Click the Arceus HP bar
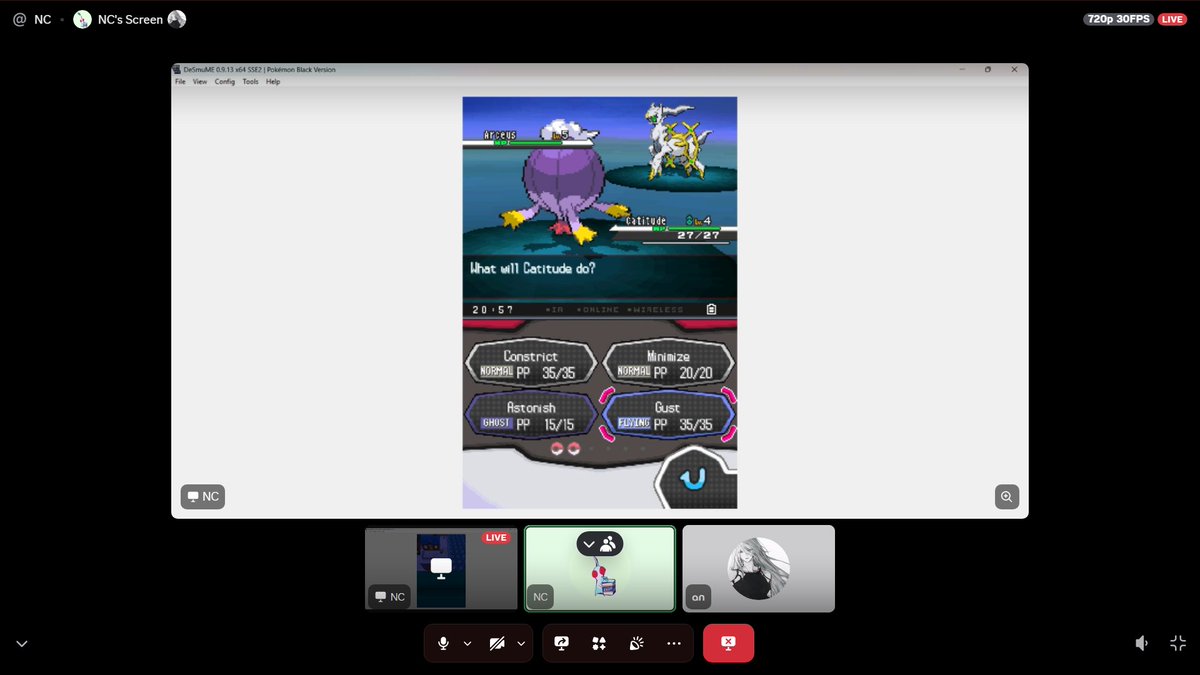Screen dimensions: 1200x675 (528, 143)
